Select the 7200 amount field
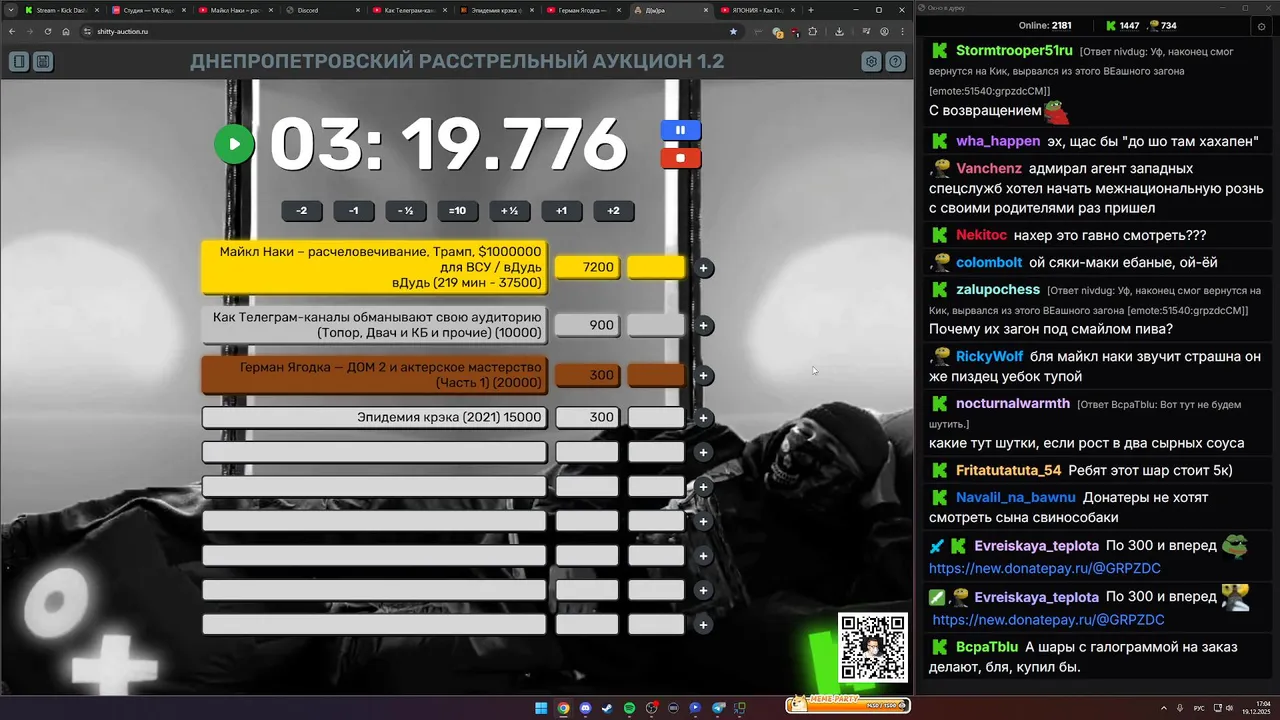This screenshot has width=1280, height=720. click(587, 267)
